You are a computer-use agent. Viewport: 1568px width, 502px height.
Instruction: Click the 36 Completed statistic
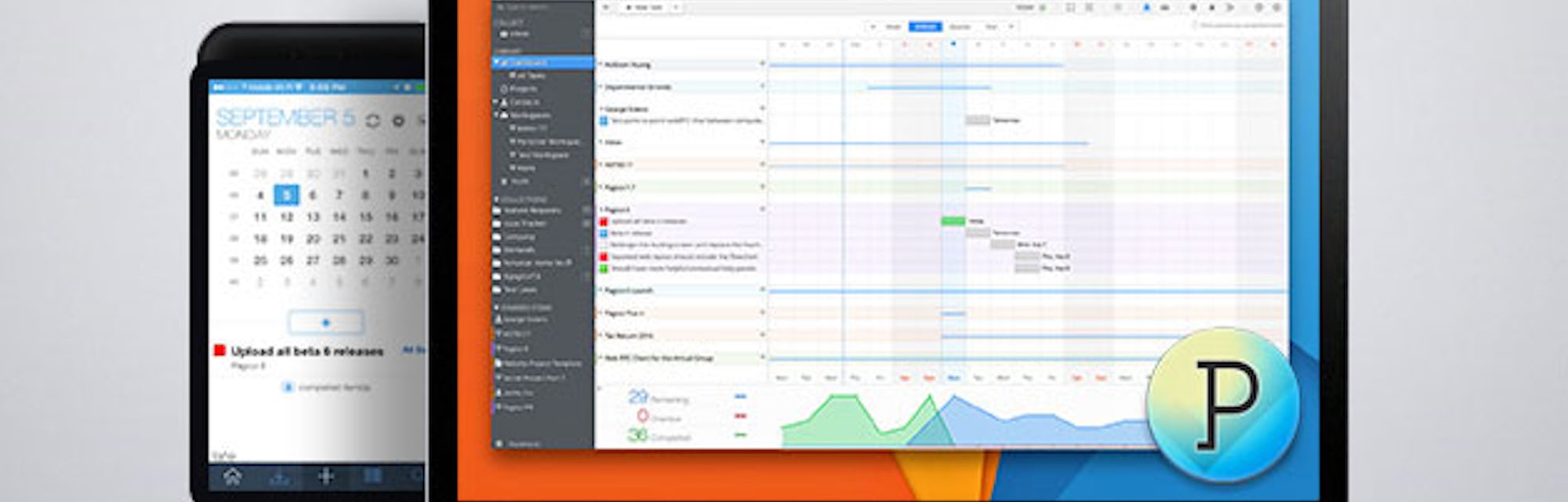[659, 435]
